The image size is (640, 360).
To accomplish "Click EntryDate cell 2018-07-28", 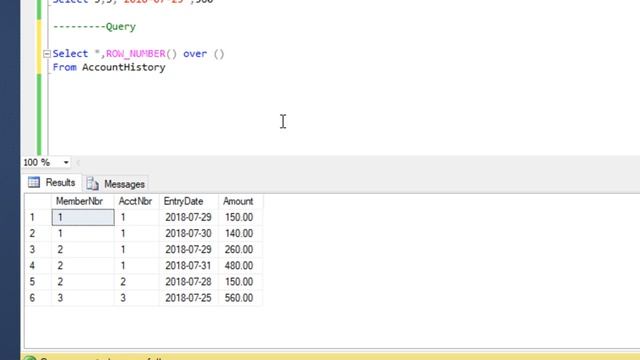I will pos(188,282).
